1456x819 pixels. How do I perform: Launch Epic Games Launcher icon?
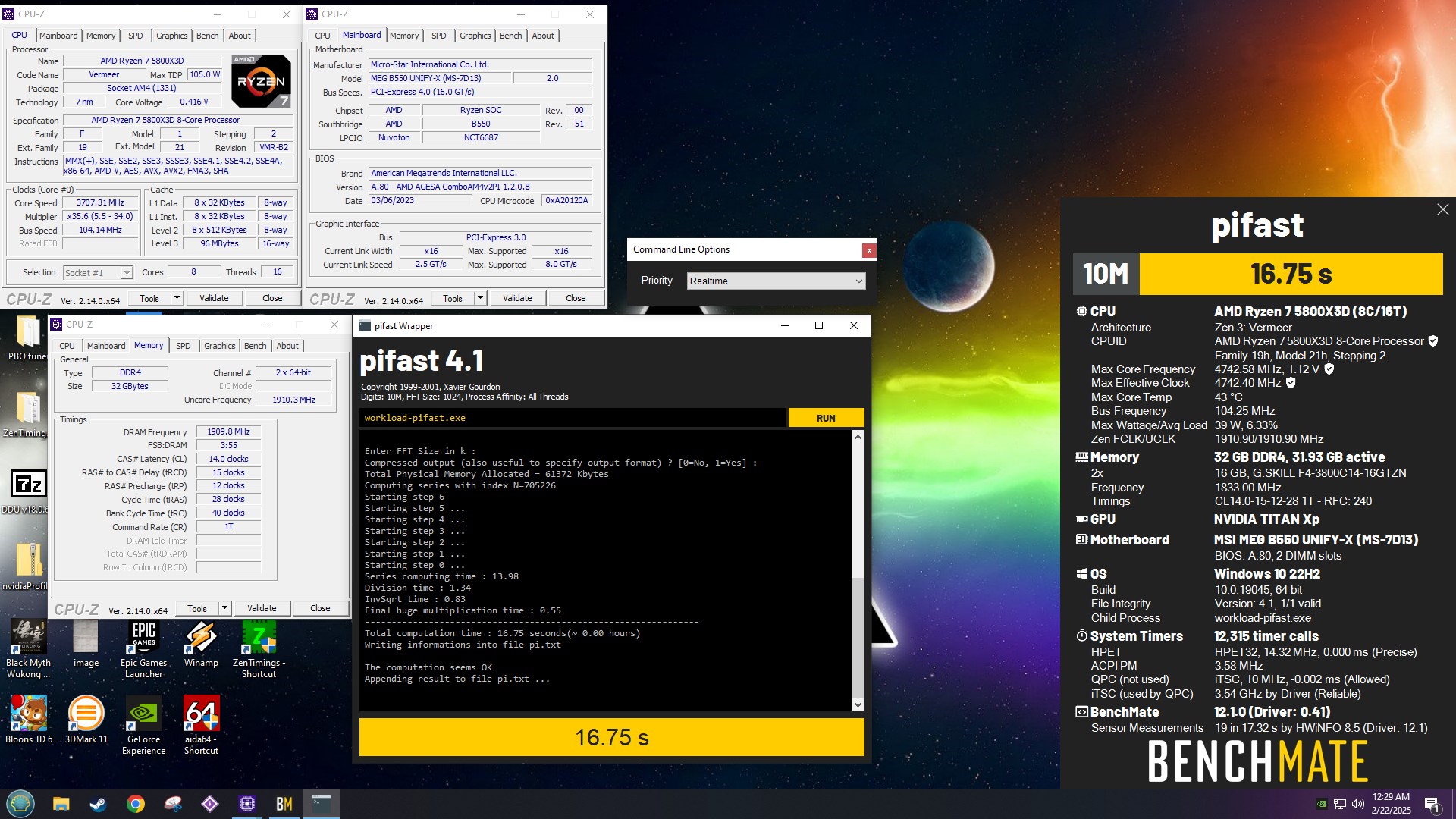click(x=143, y=649)
